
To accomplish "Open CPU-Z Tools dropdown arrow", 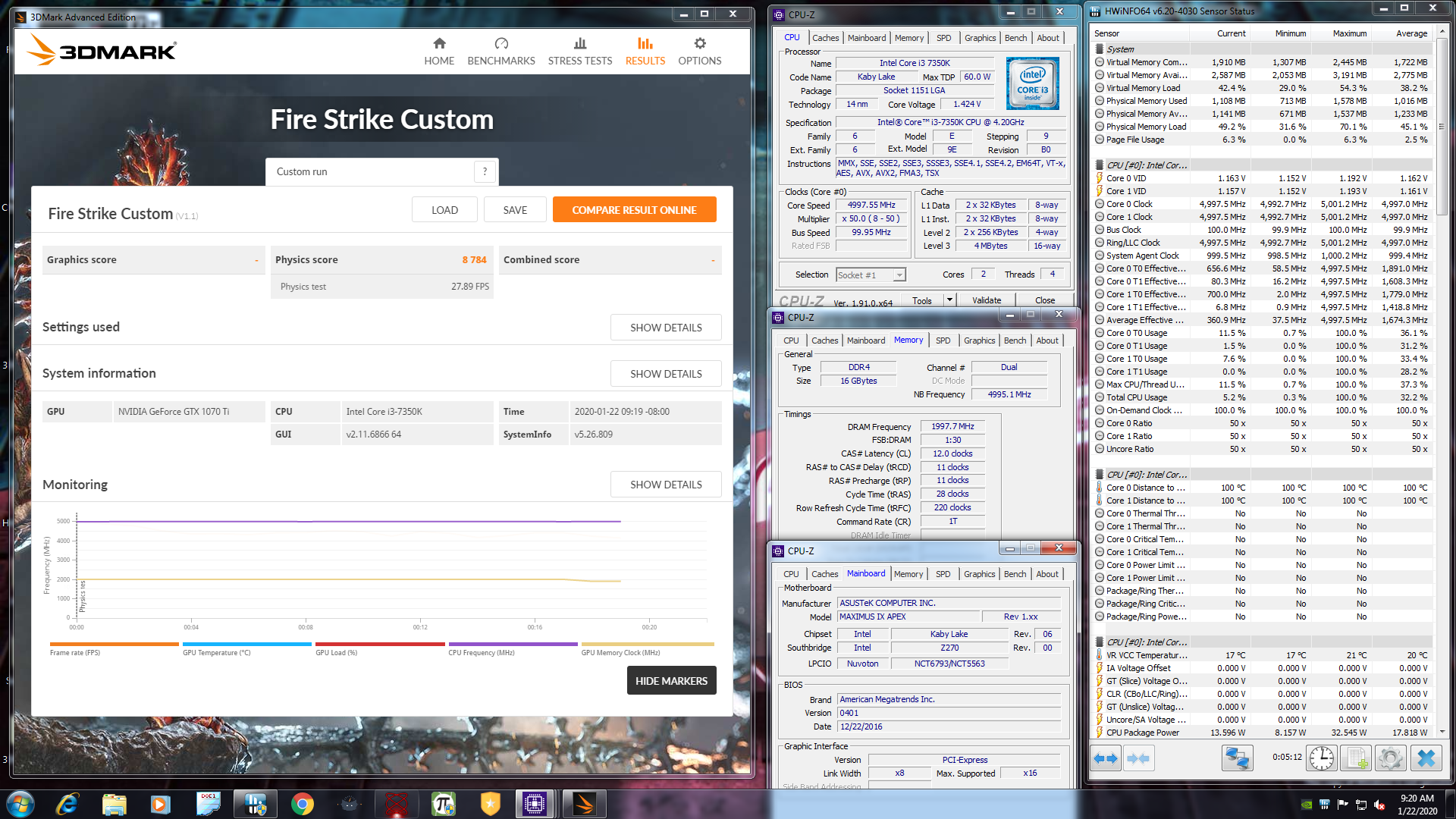I will [x=949, y=300].
